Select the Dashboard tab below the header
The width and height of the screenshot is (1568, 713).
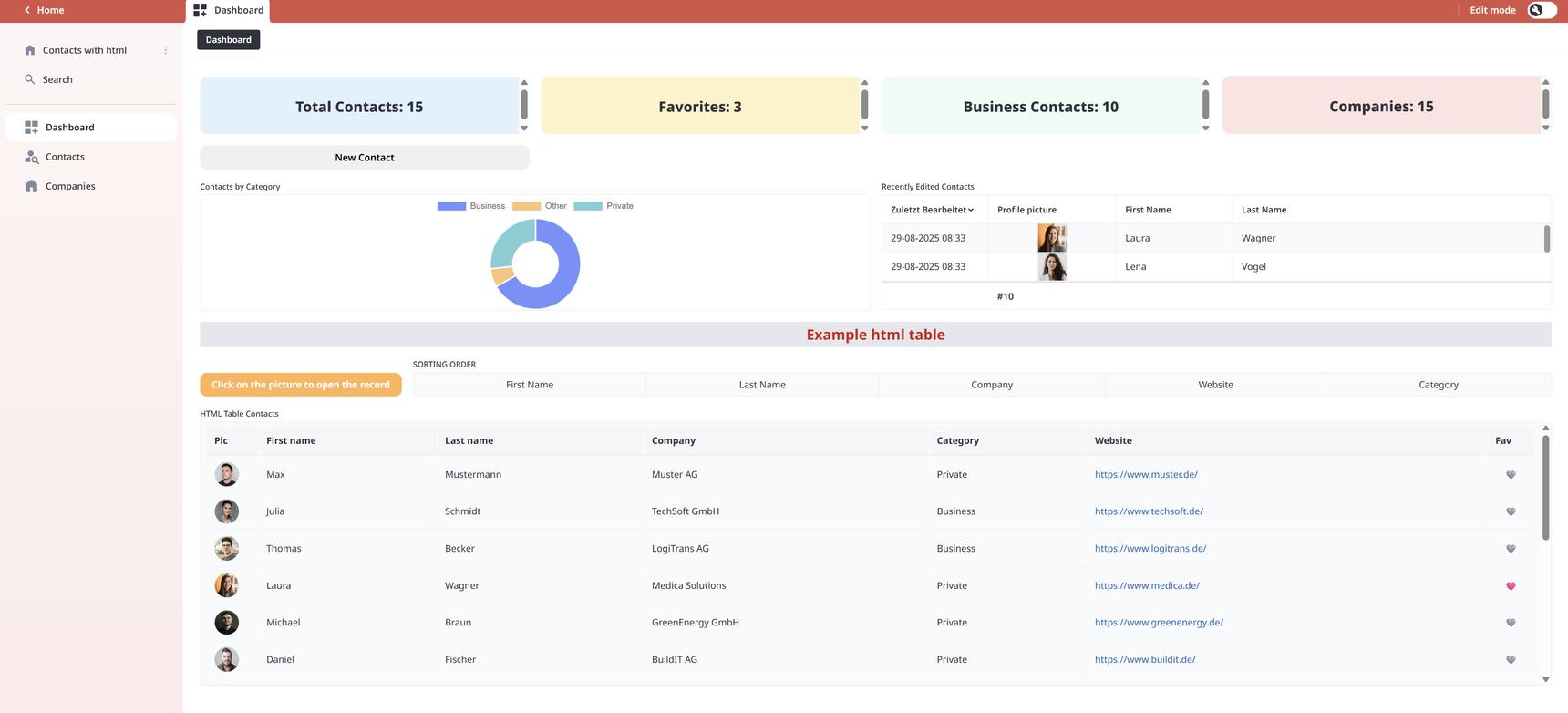click(x=228, y=40)
